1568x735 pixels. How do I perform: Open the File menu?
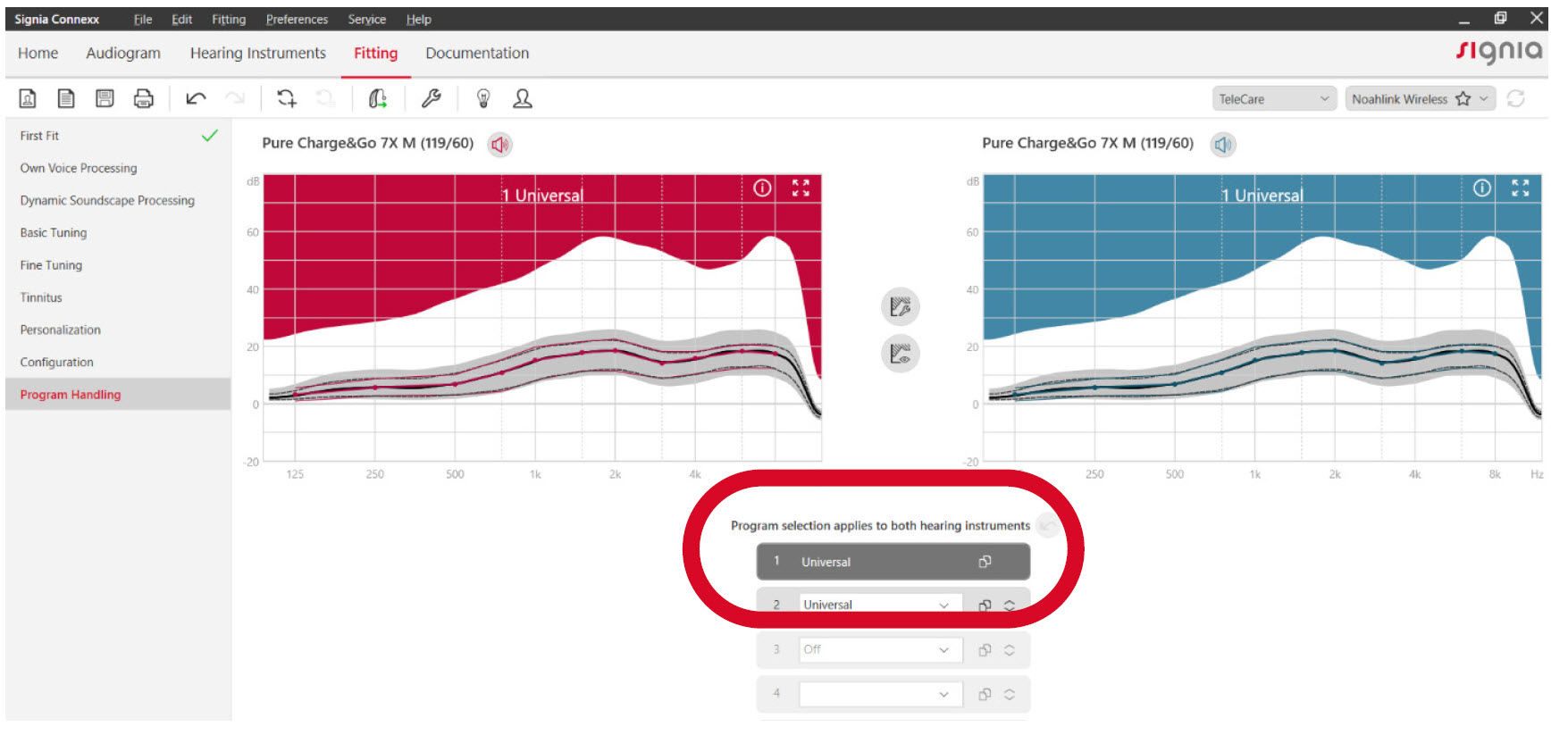[143, 19]
